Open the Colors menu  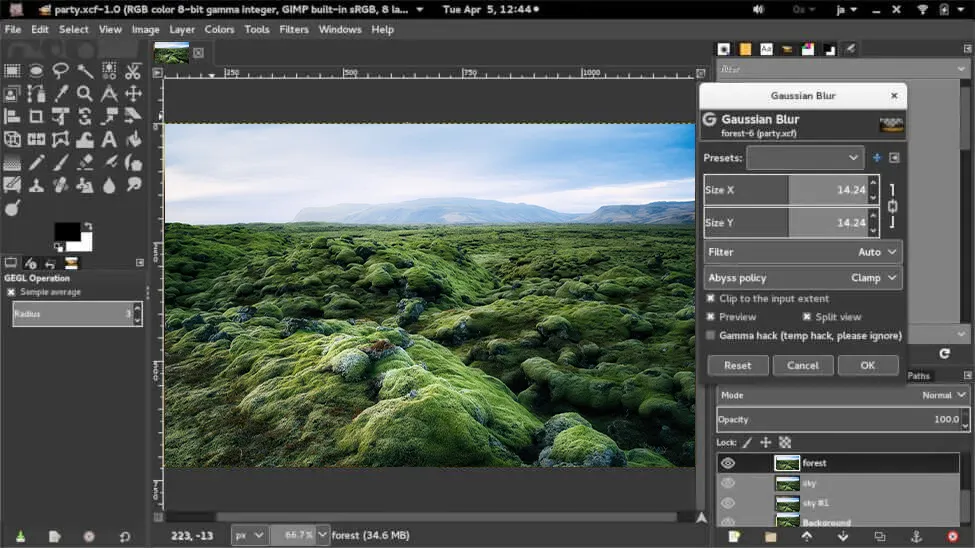pyautogui.click(x=219, y=29)
